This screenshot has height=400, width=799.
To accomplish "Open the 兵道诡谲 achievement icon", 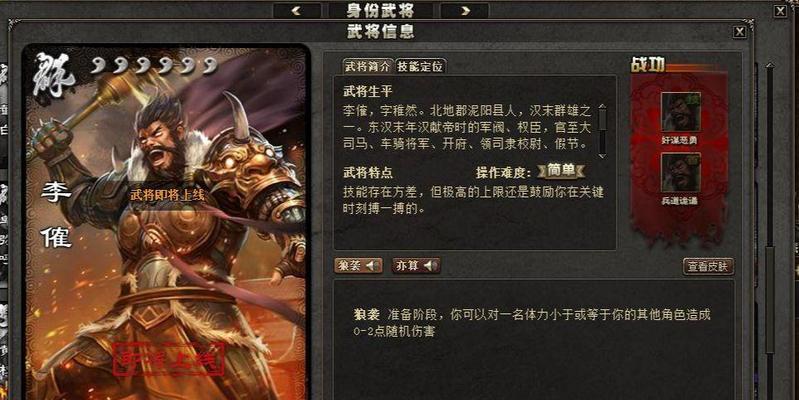I will (x=680, y=172).
